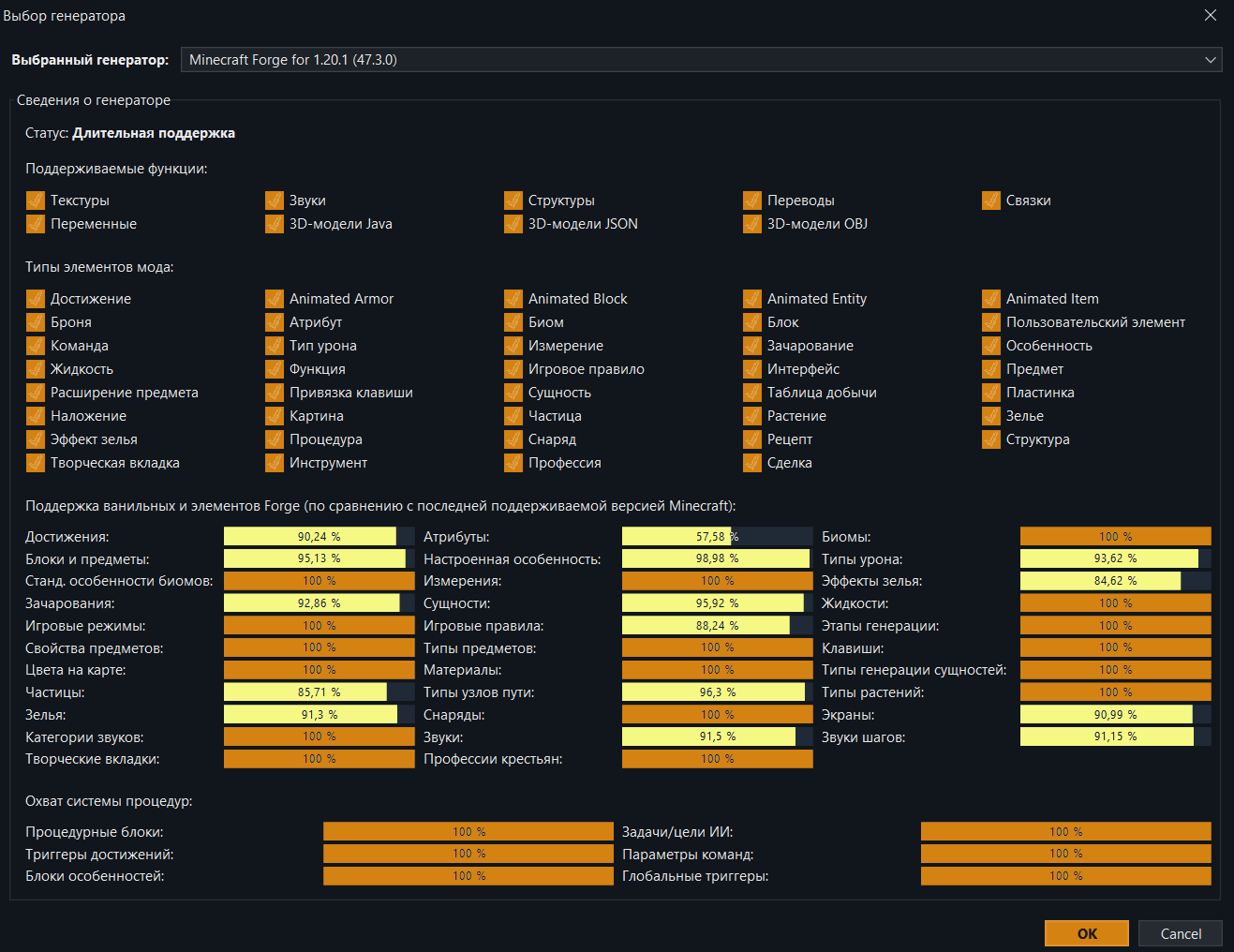Click the Игровые правила 88,24 % bar
Image resolution: width=1234 pixels, height=952 pixels.
point(718,625)
